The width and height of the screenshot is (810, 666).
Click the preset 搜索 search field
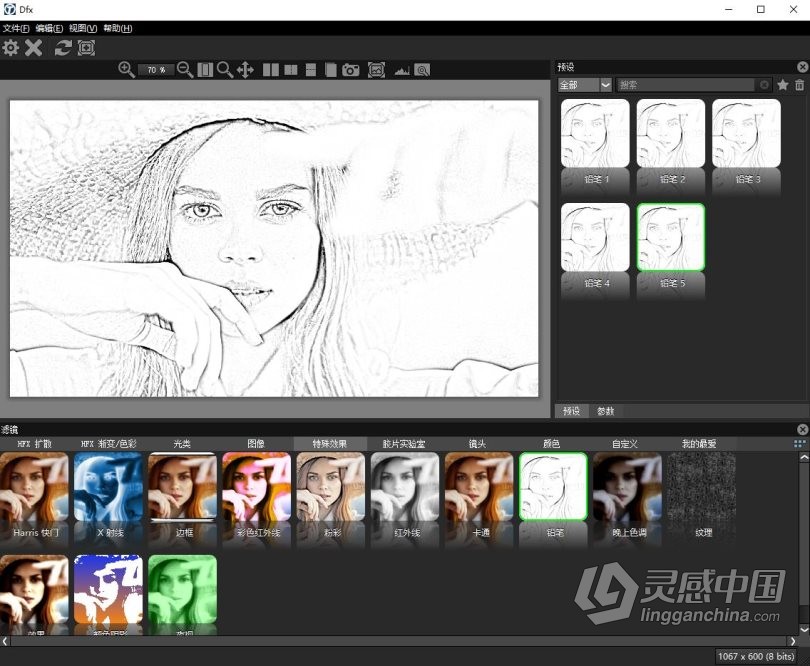tap(687, 85)
